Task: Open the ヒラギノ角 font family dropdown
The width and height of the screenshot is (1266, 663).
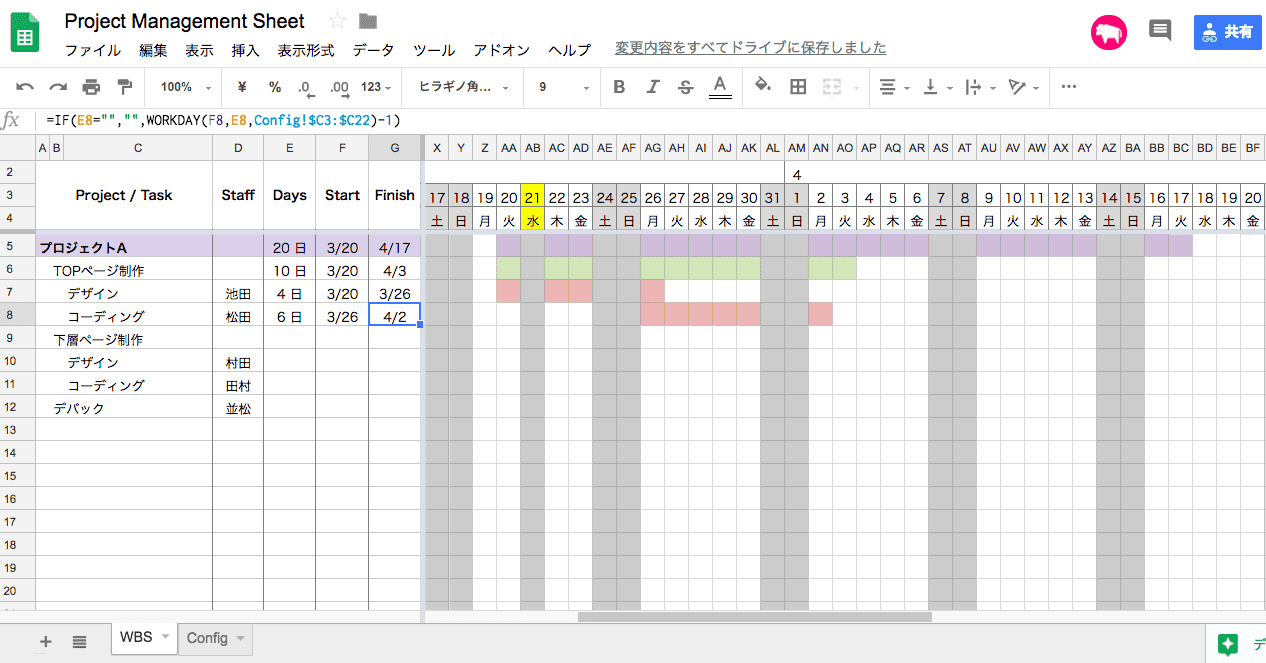Action: tap(463, 87)
